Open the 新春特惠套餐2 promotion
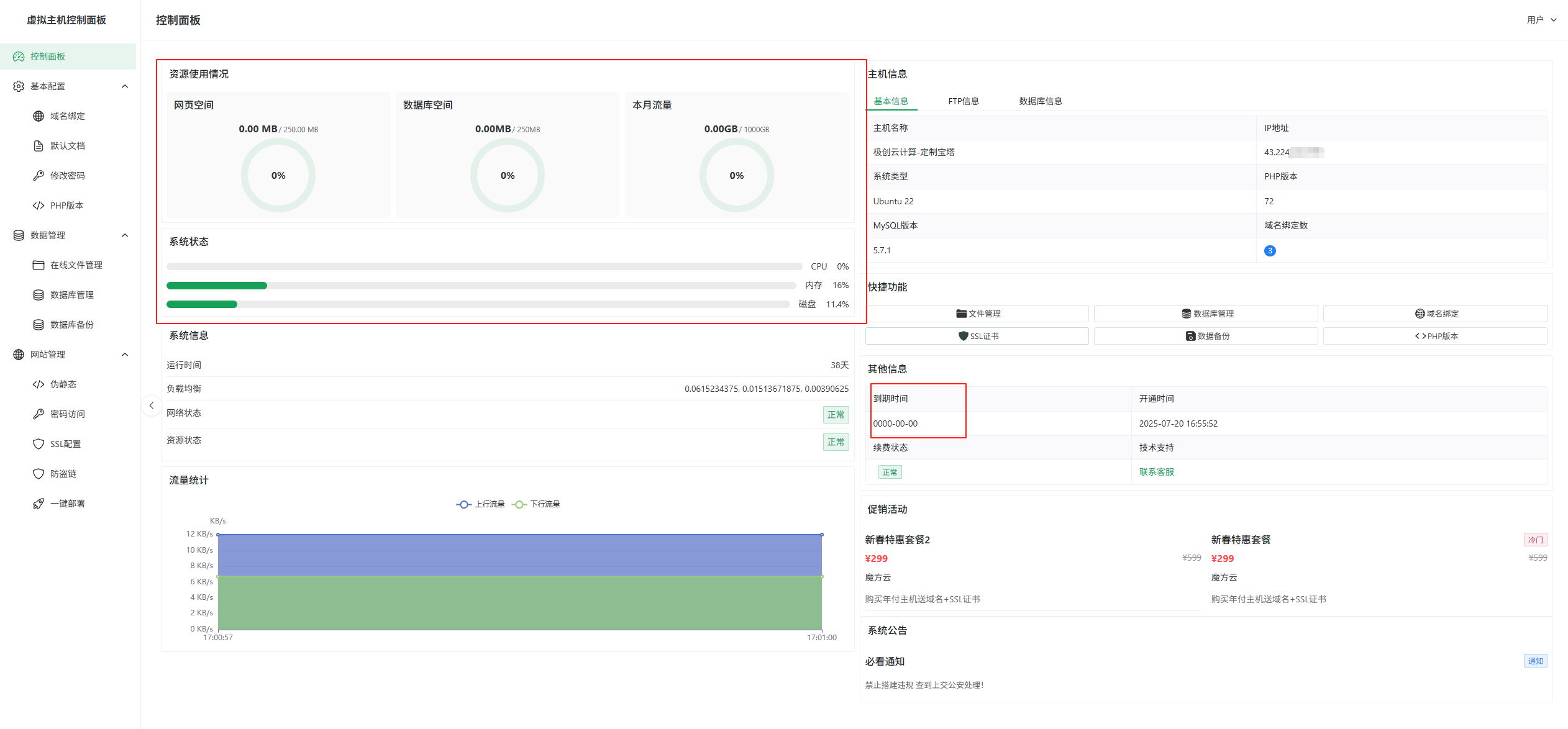The width and height of the screenshot is (1568, 729). point(897,540)
